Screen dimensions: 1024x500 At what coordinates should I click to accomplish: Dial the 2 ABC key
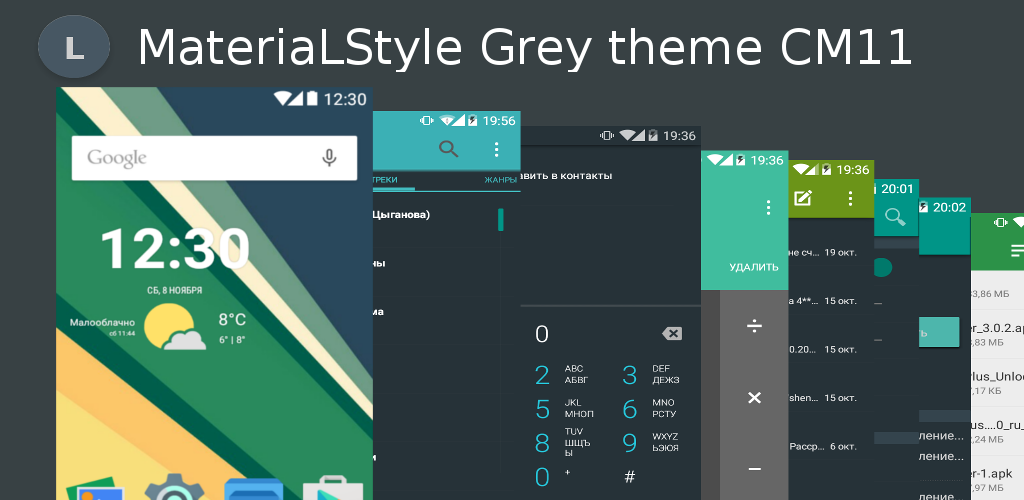coord(562,375)
